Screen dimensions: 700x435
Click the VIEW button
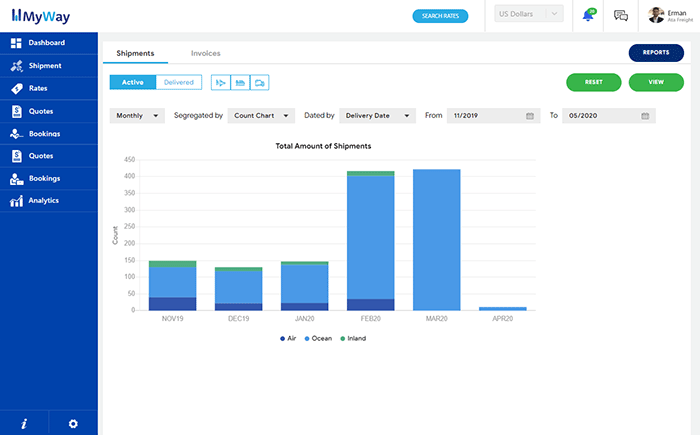656,82
